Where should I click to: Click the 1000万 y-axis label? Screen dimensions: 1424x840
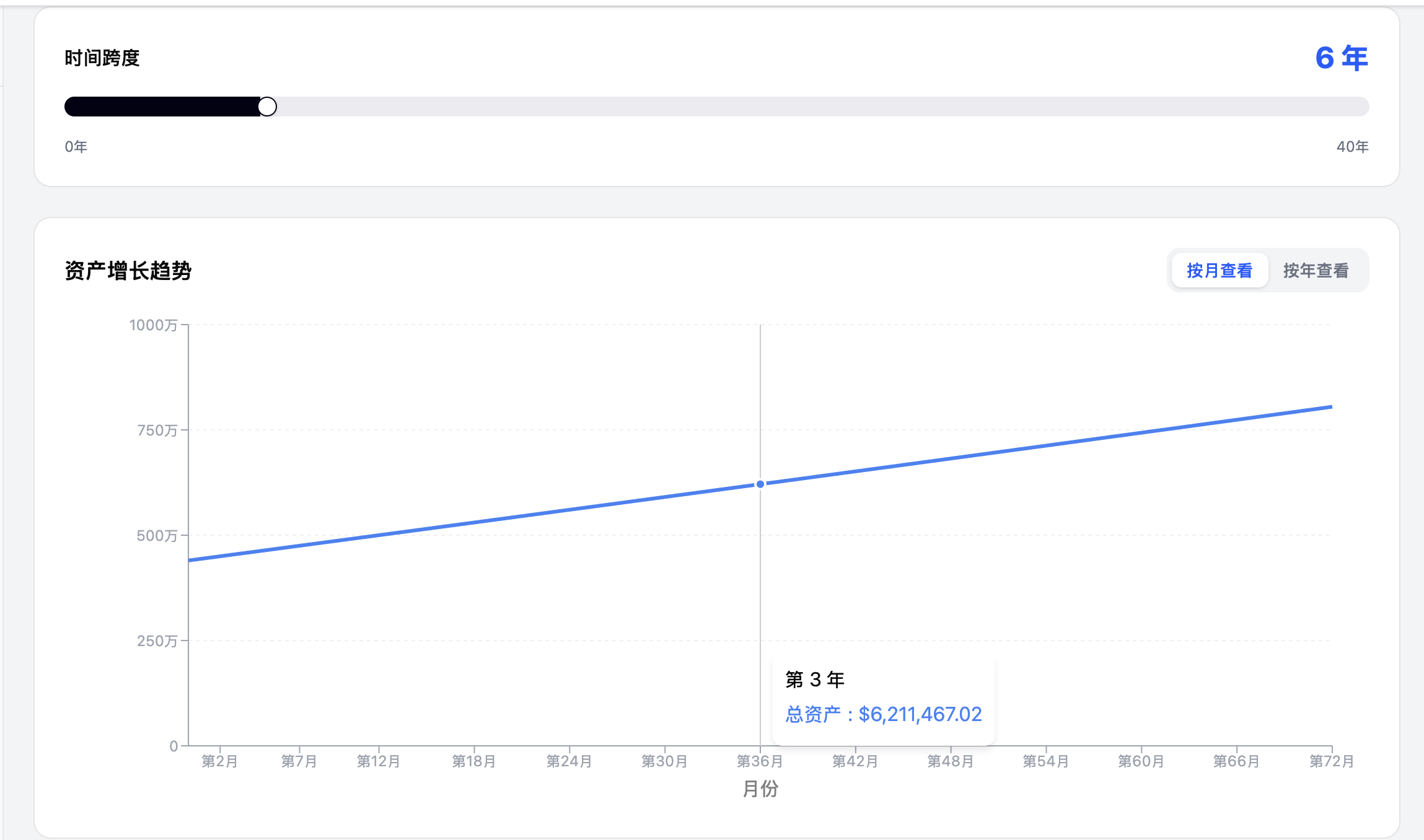tap(153, 325)
